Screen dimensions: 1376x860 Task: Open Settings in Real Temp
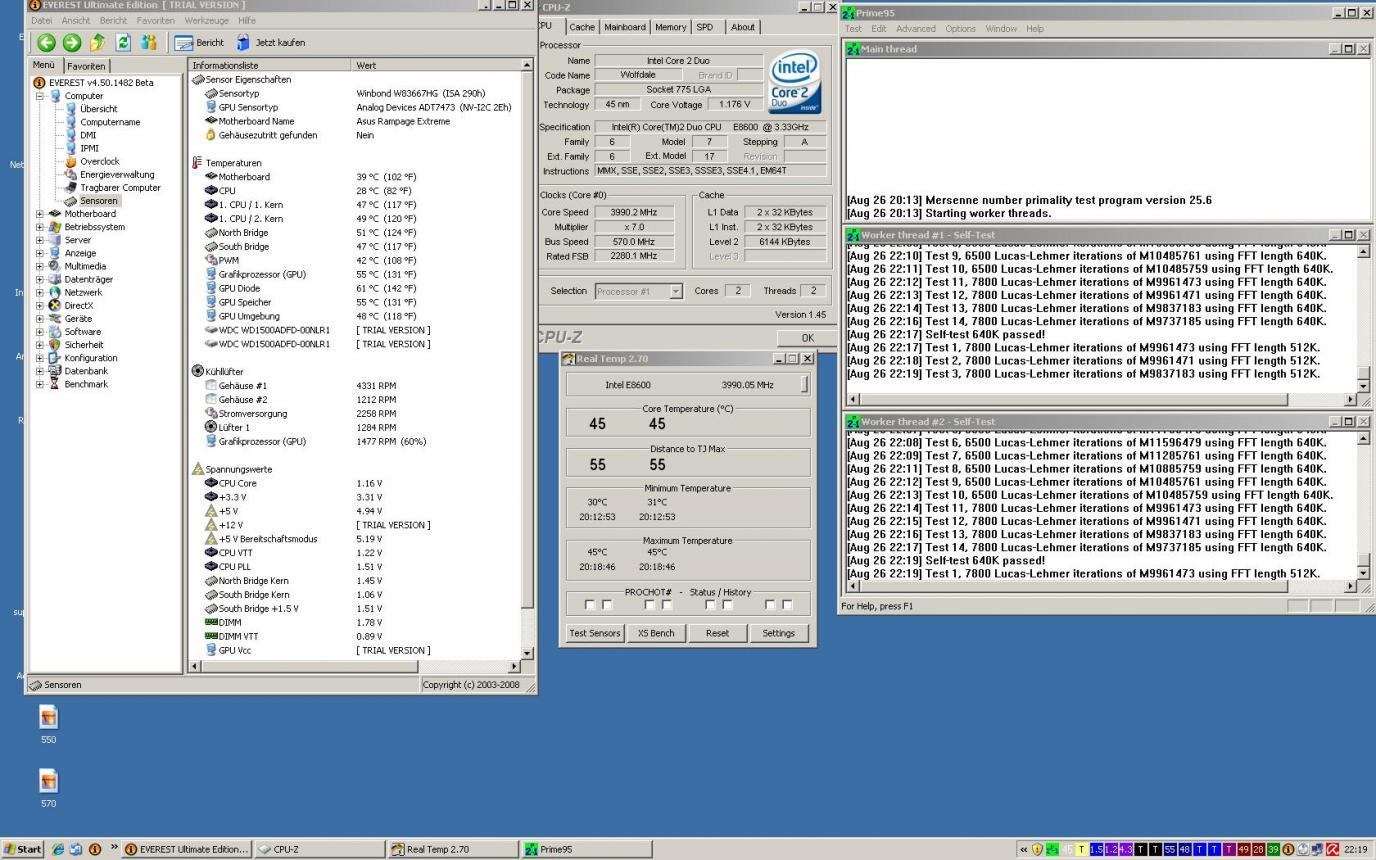click(778, 632)
